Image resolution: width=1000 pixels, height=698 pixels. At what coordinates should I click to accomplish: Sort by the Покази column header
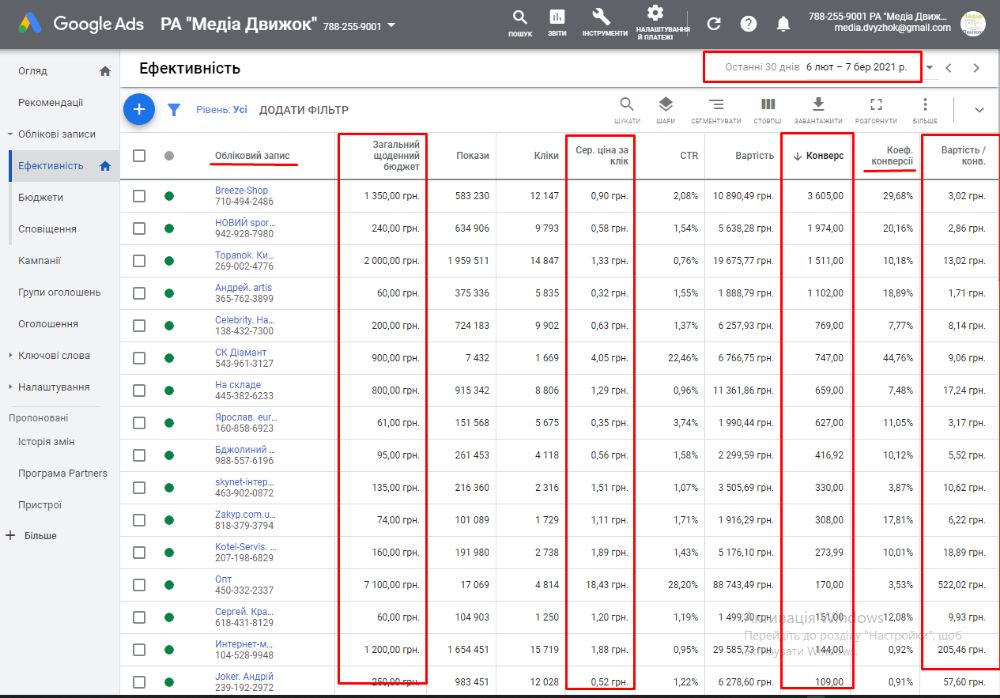[473, 156]
